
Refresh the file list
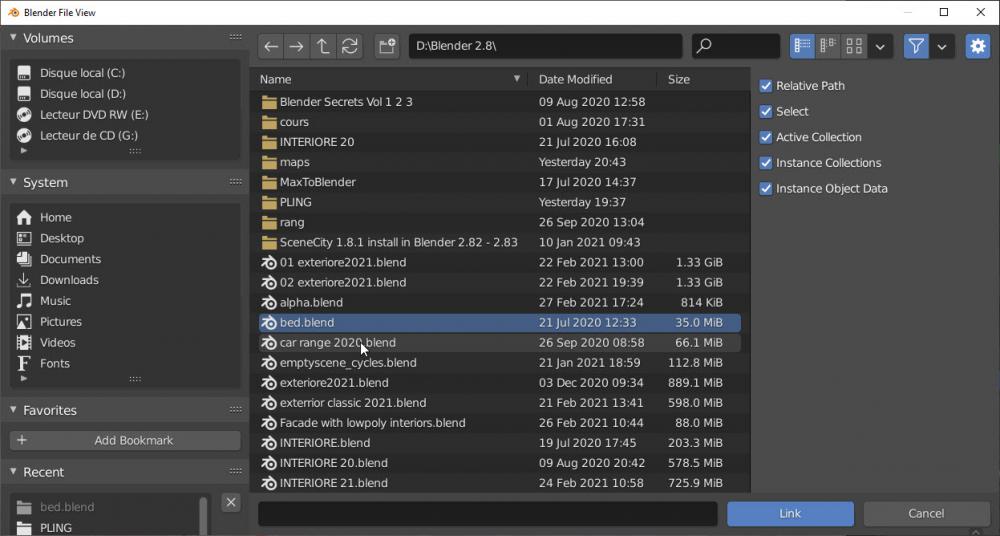(349, 47)
